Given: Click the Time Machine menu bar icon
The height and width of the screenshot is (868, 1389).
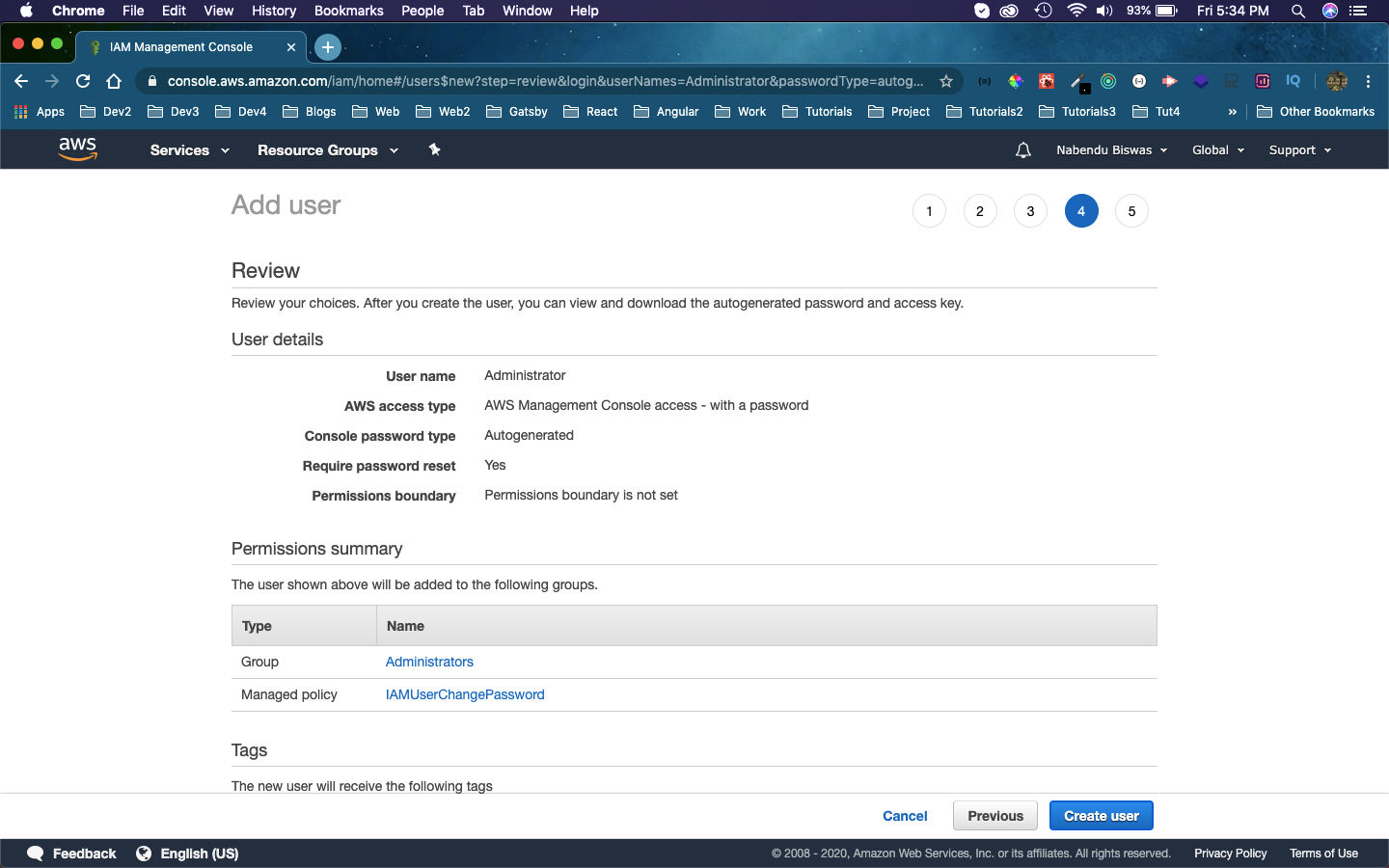Looking at the screenshot, I should pos(1043,11).
